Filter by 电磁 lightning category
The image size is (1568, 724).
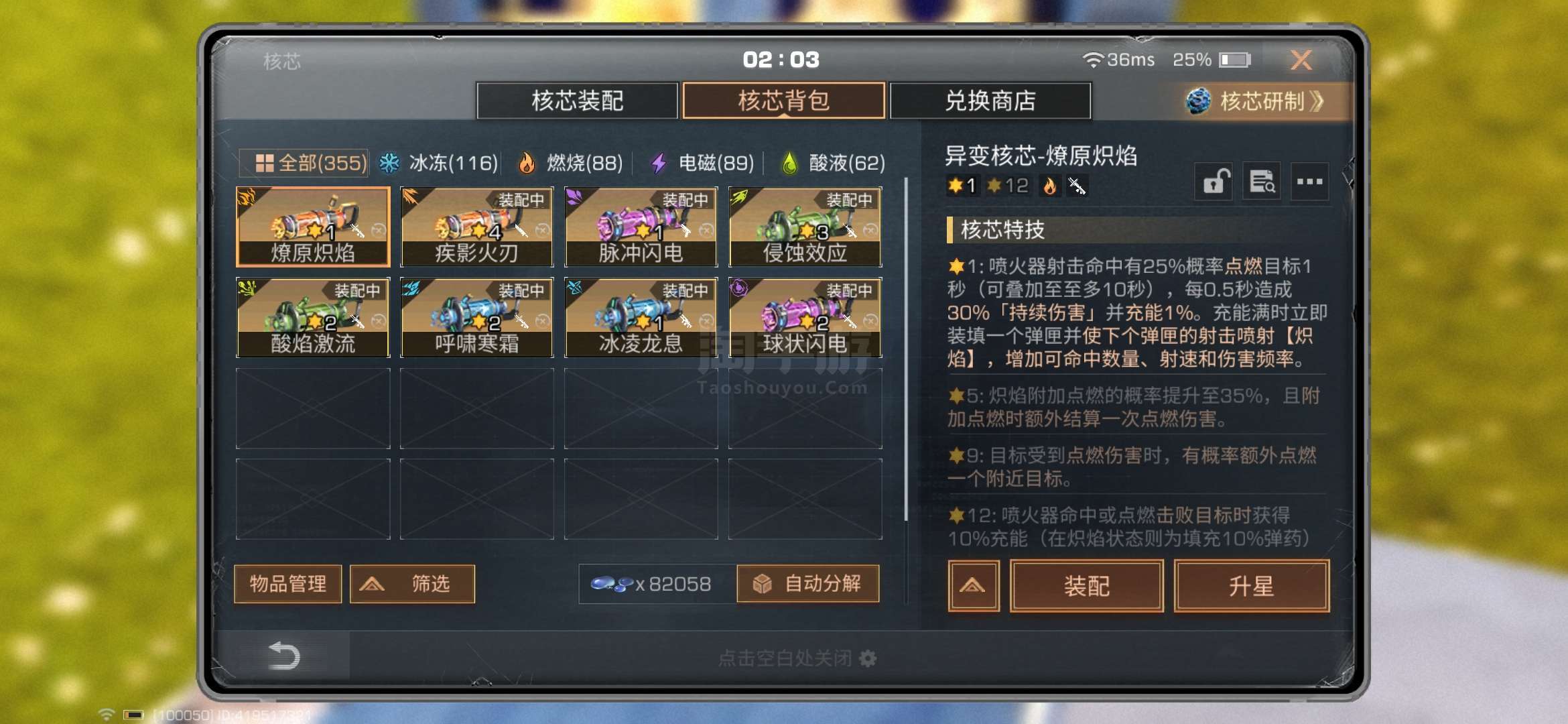[x=702, y=163]
